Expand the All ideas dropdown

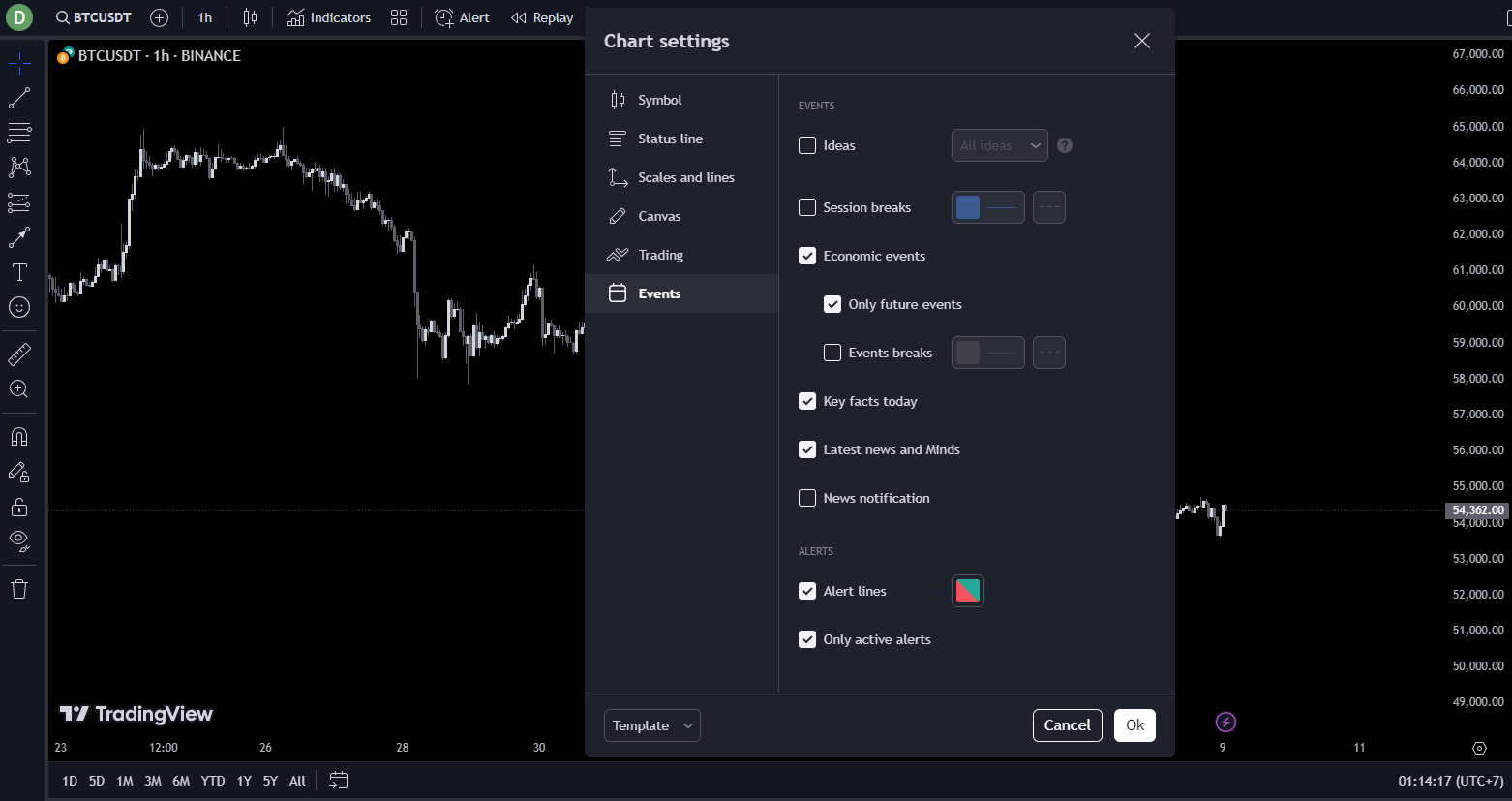[x=1000, y=145]
